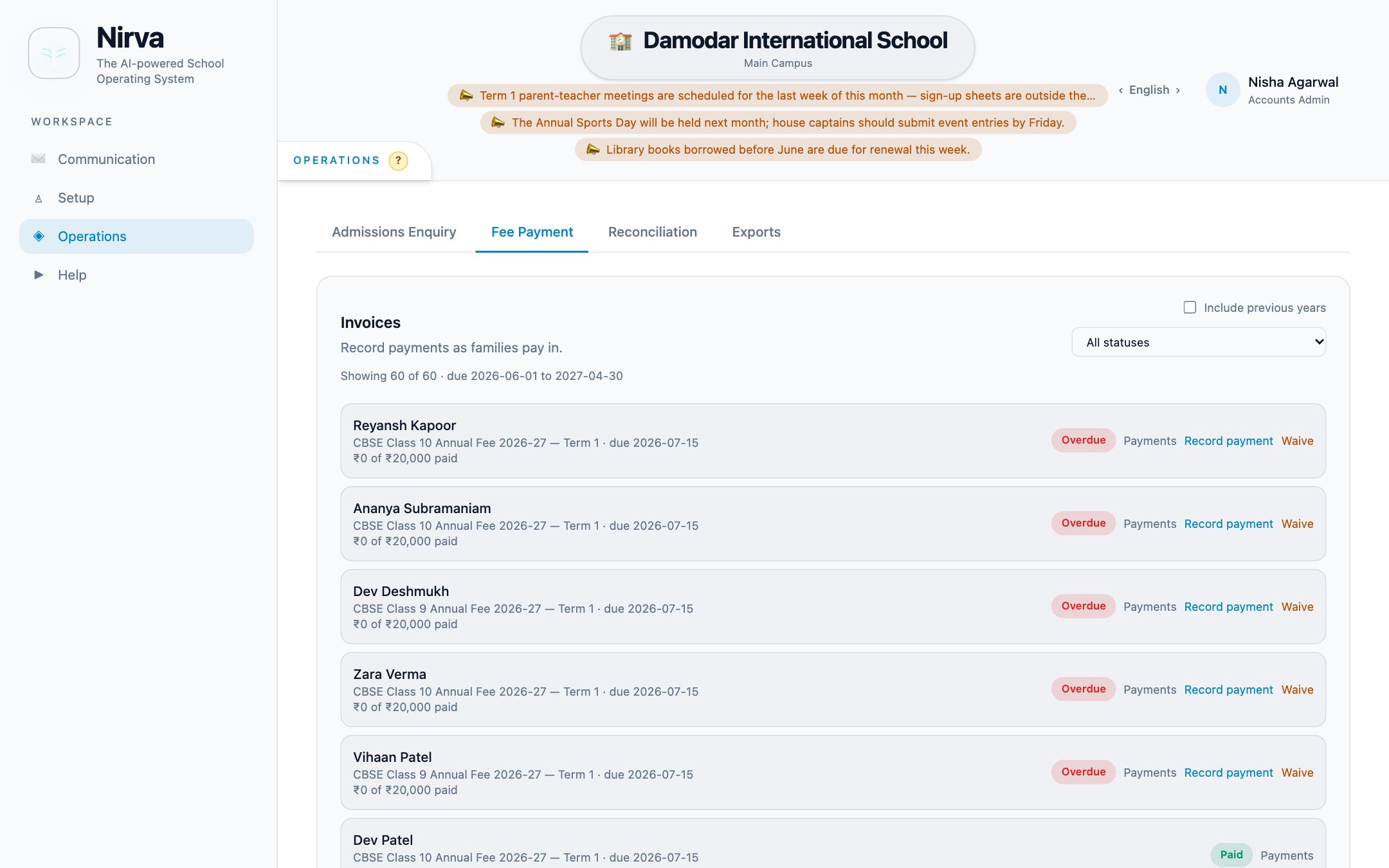The image size is (1389, 868).
Task: Record payment for Vihaan Patel
Action: (x=1228, y=773)
